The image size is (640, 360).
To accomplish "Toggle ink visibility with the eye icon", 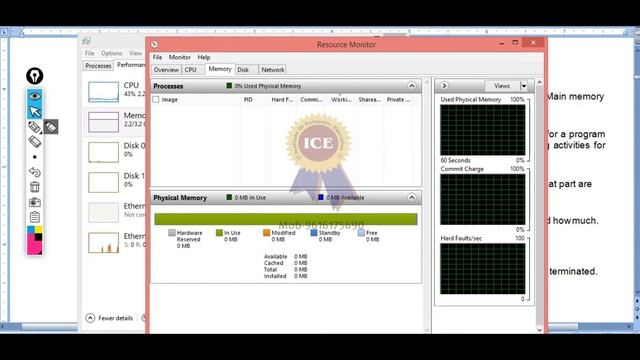I will pyautogui.click(x=35, y=96).
